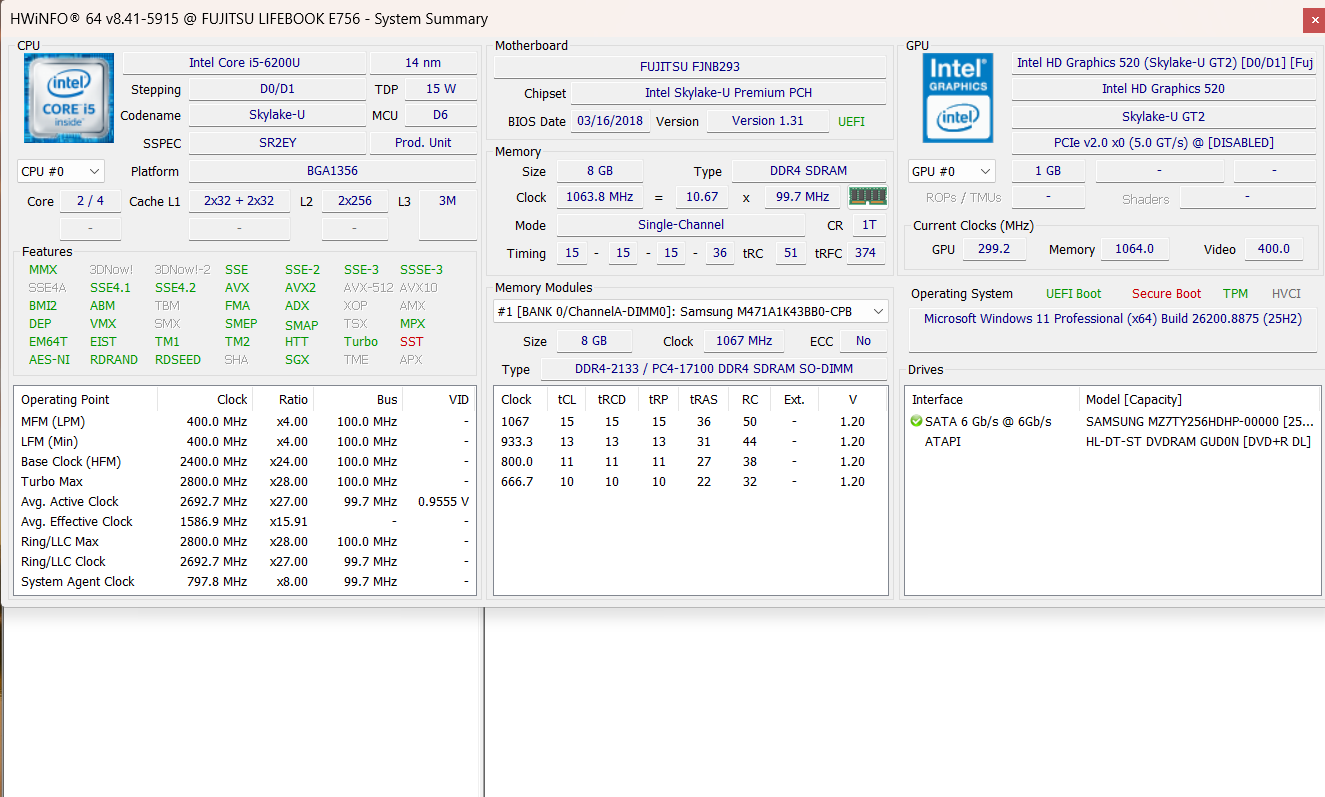Select the System Agent Clock row
The height and width of the screenshot is (797, 1325).
click(245, 581)
